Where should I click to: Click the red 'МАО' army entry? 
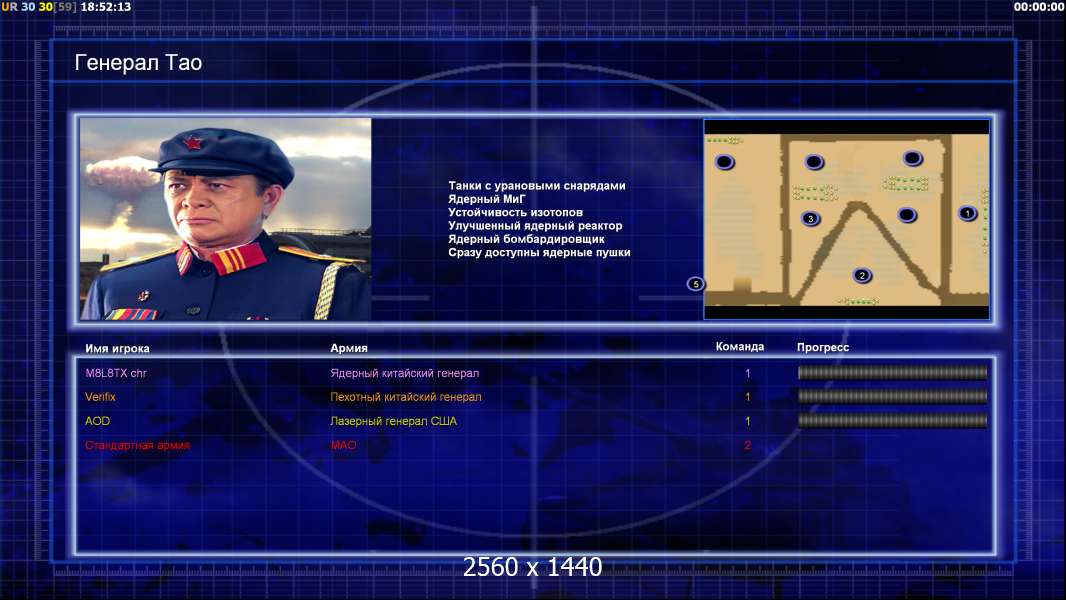[343, 445]
